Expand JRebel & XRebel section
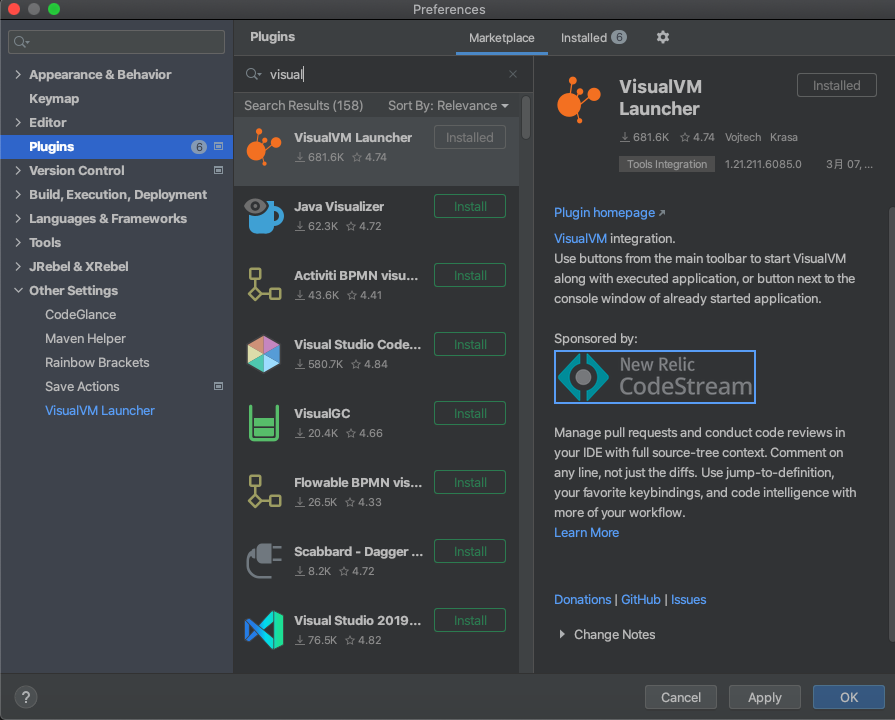The image size is (895, 720). 18,267
